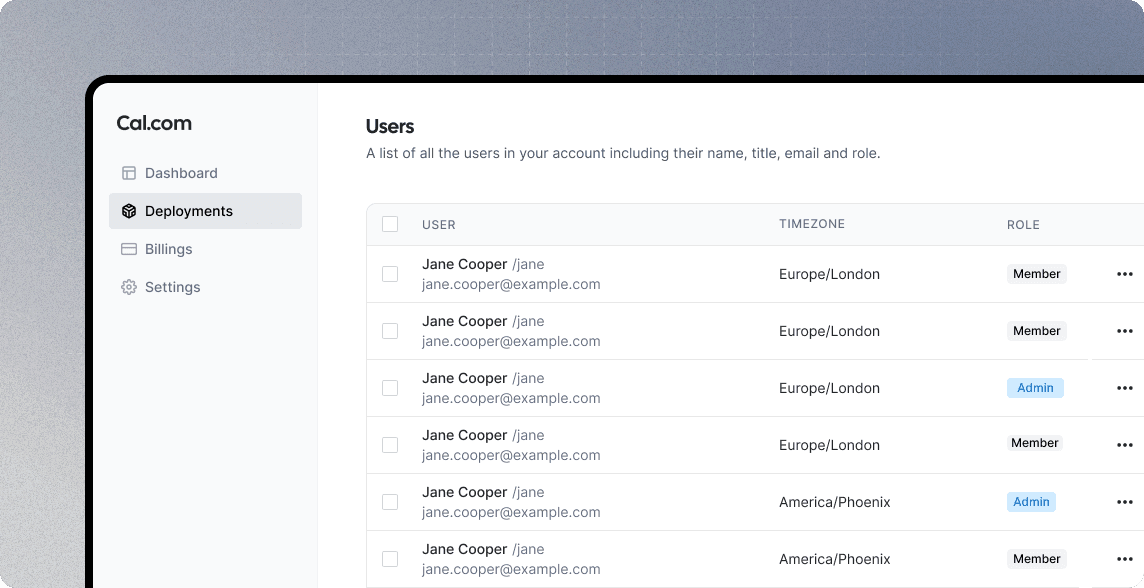
Task: Click the USER column header
Action: point(438,225)
